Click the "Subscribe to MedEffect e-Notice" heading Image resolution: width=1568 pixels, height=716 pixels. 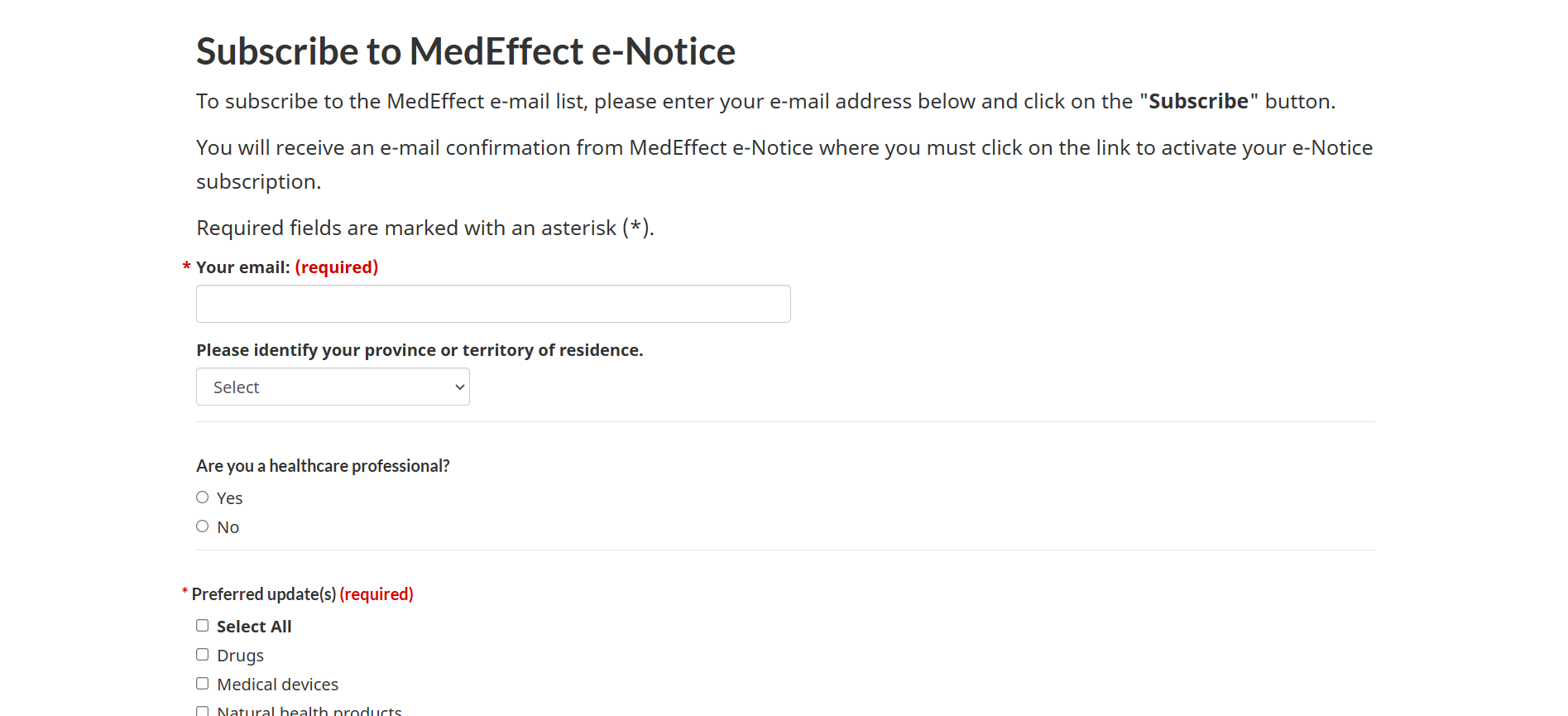click(x=466, y=51)
